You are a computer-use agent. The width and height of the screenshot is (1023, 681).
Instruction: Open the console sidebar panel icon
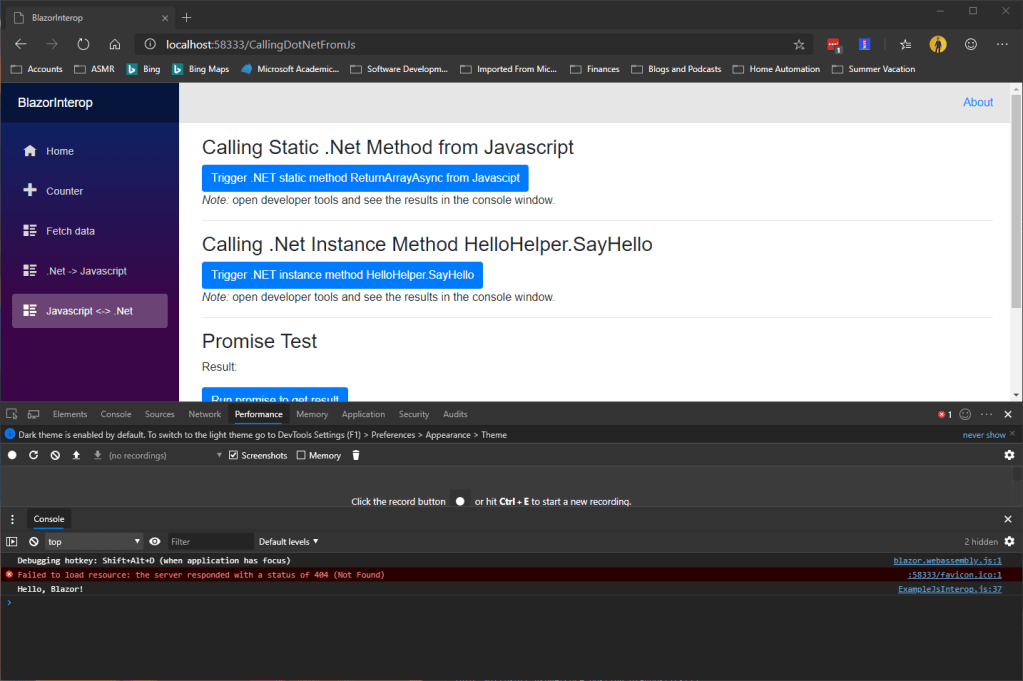tap(12, 541)
